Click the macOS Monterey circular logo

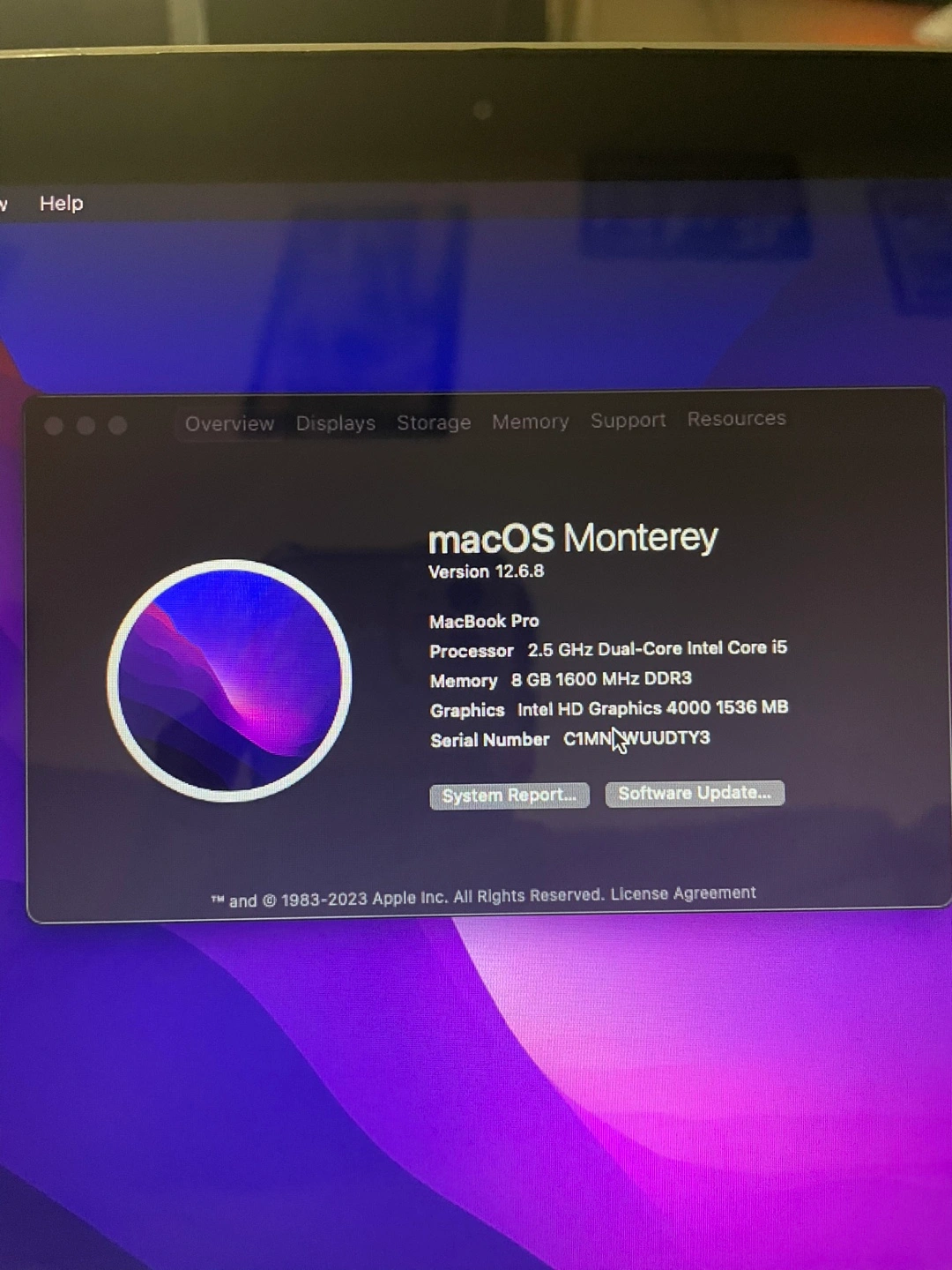point(230,680)
